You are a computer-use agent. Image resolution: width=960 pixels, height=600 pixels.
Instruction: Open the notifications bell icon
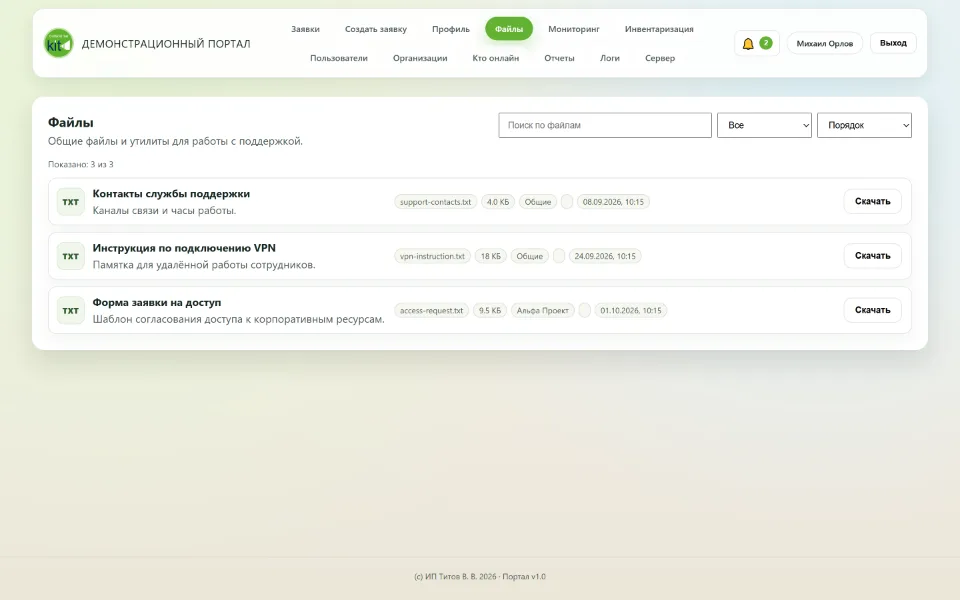pos(748,43)
